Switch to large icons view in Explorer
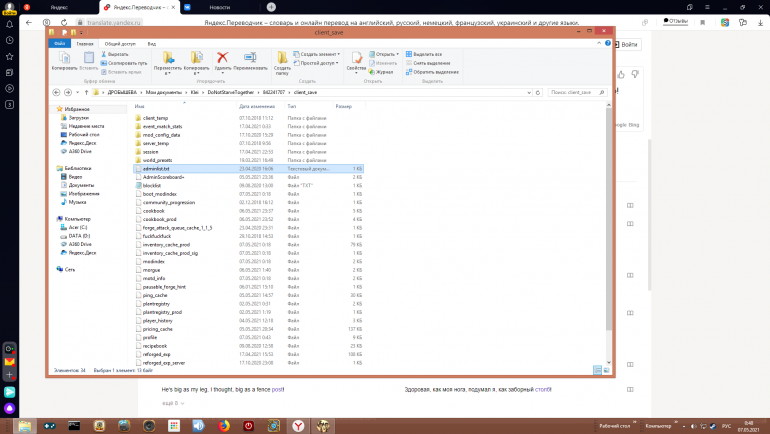 (x=606, y=370)
